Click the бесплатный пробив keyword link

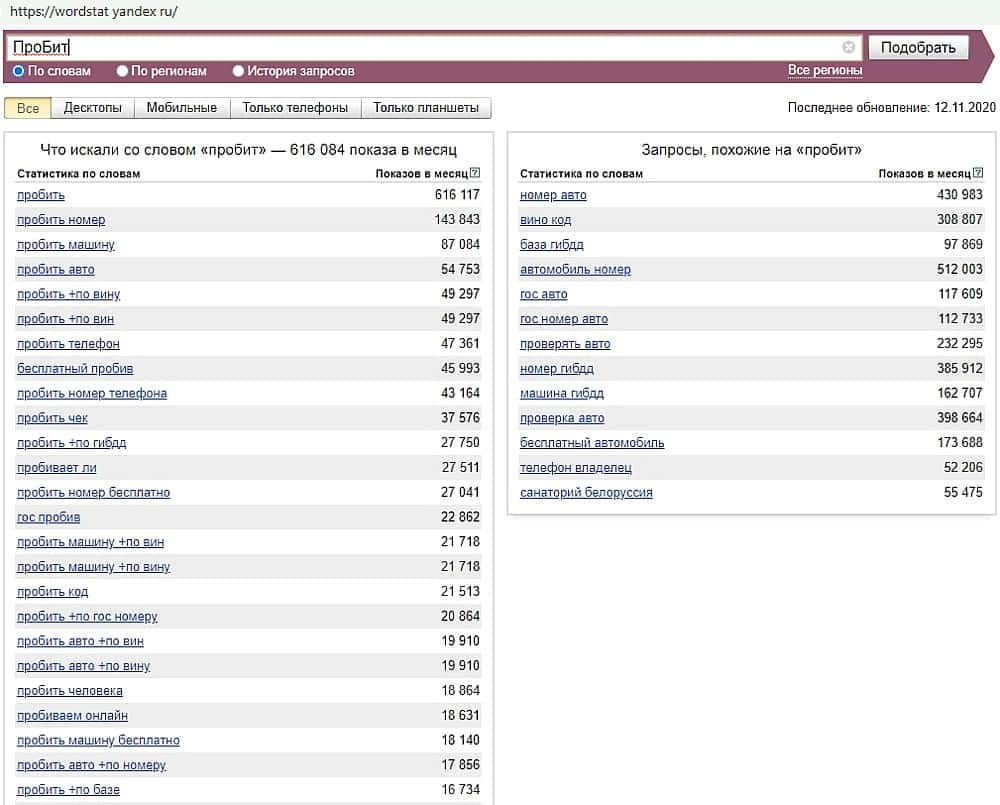pyautogui.click(x=75, y=369)
